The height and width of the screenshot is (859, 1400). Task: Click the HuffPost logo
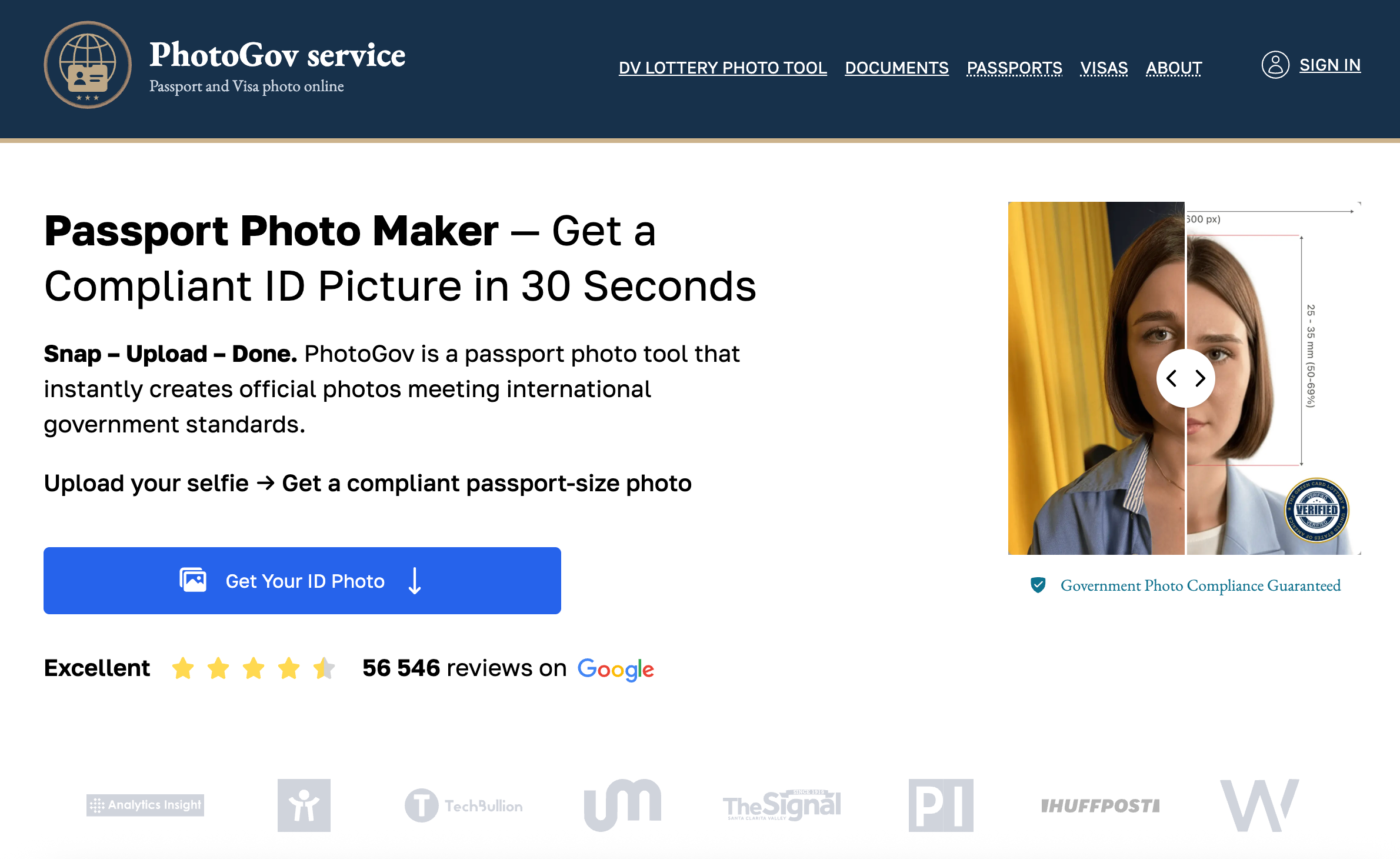(x=1100, y=805)
